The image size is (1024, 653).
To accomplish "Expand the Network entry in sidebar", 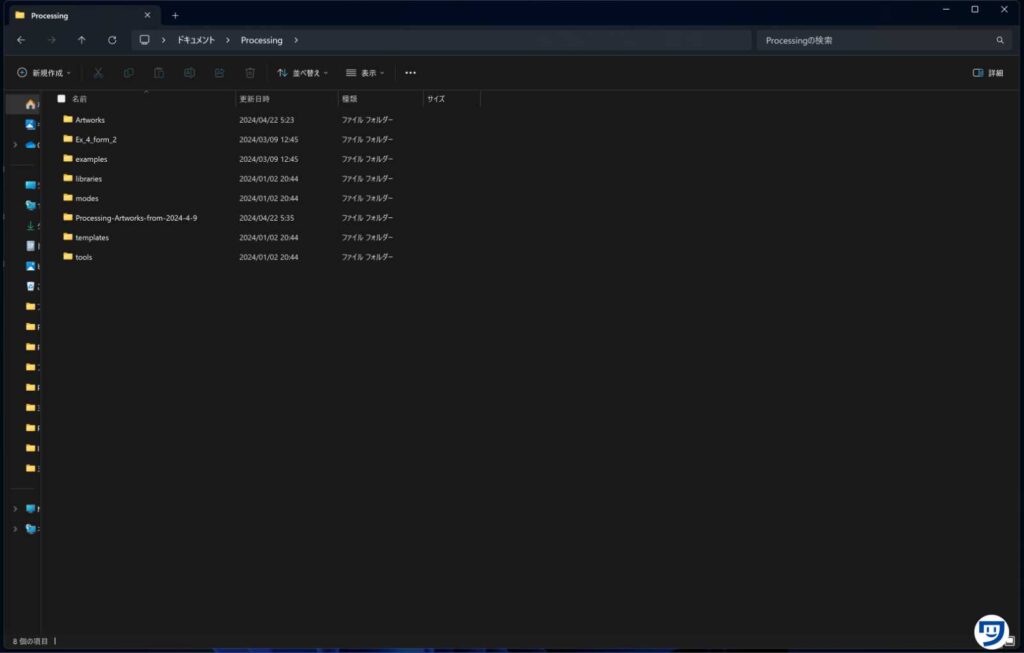I will 15,528.
